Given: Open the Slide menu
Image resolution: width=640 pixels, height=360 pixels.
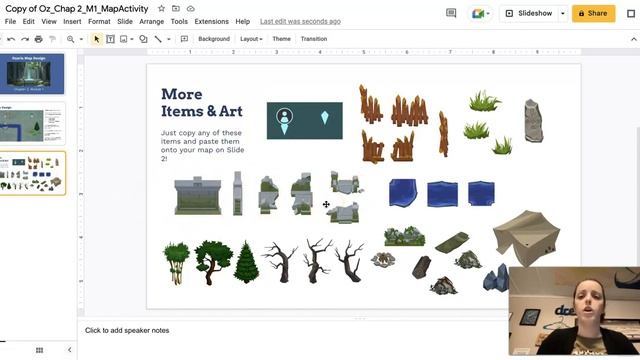Looking at the screenshot, I should (125, 22).
